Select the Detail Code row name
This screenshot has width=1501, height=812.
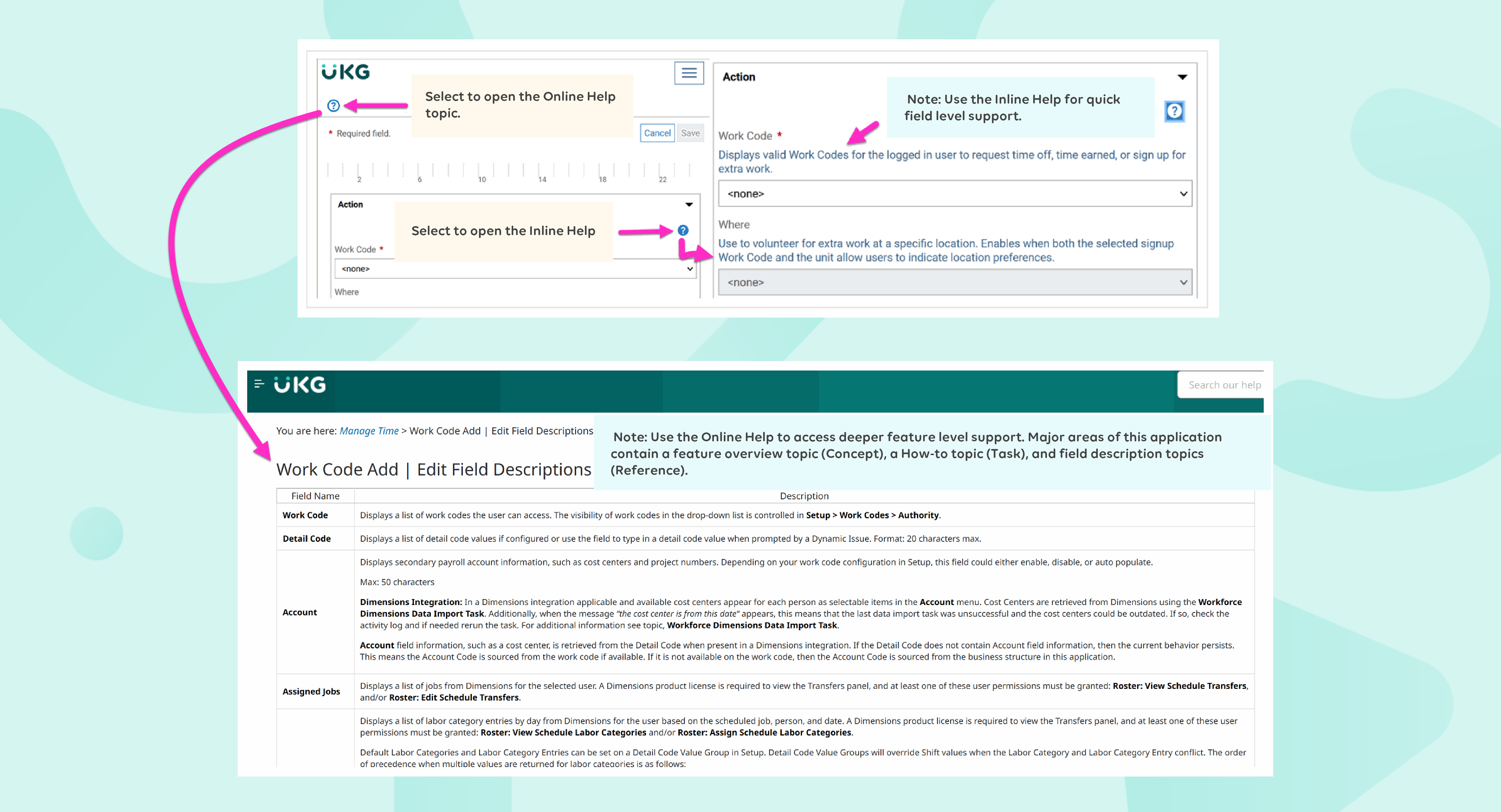[x=307, y=538]
